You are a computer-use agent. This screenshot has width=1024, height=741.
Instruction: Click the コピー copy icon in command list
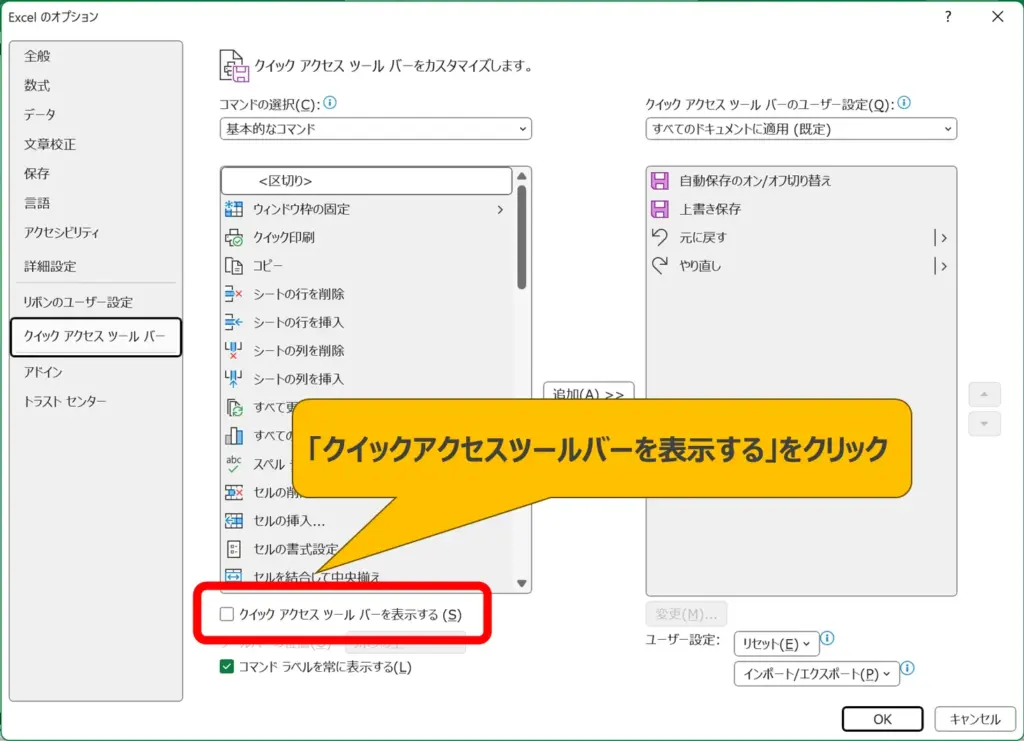click(234, 266)
